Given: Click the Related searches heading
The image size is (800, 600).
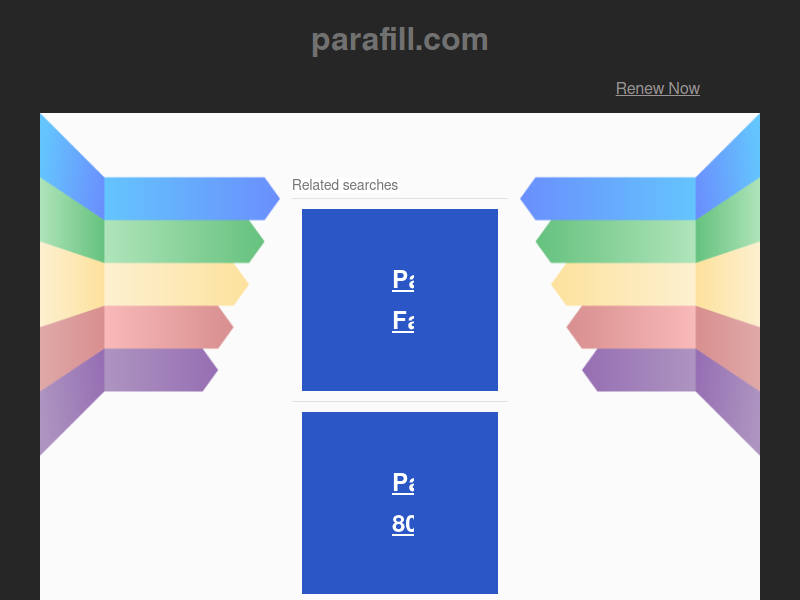Looking at the screenshot, I should coord(345,185).
